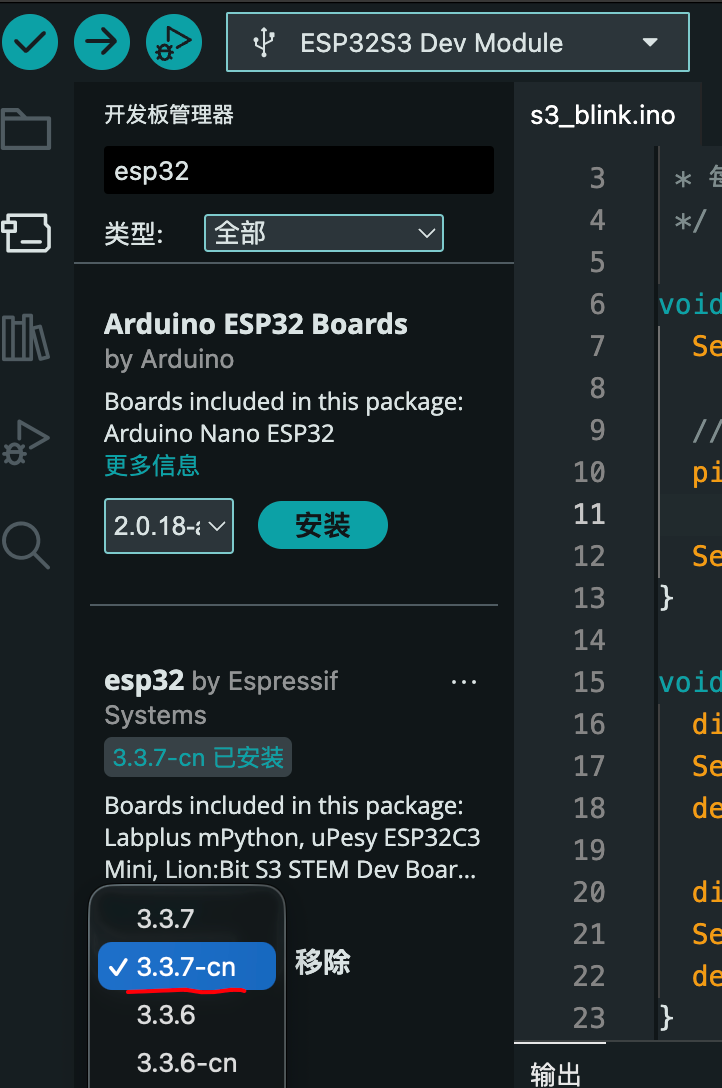Click the esp32 by Espressif Systems title

pos(221,697)
